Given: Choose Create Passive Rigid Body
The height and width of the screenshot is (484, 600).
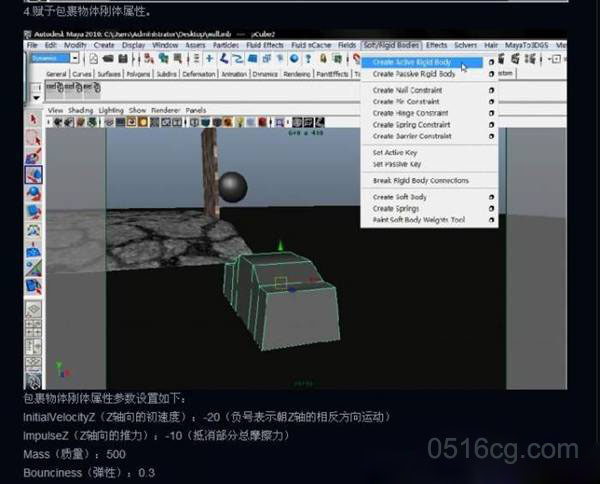Looking at the screenshot, I should [x=414, y=74].
